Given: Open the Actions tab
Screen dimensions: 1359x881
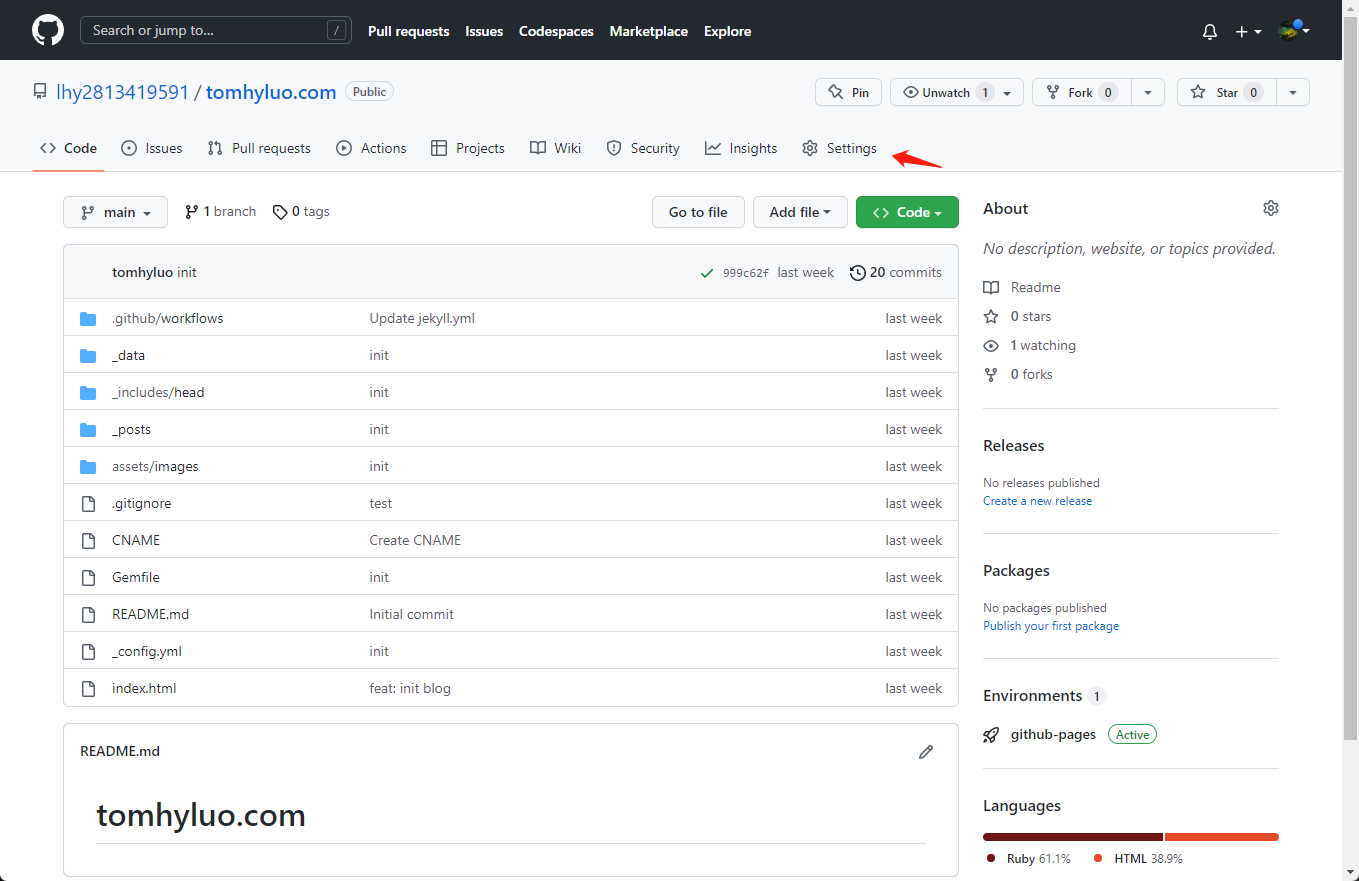Looking at the screenshot, I should [x=372, y=148].
